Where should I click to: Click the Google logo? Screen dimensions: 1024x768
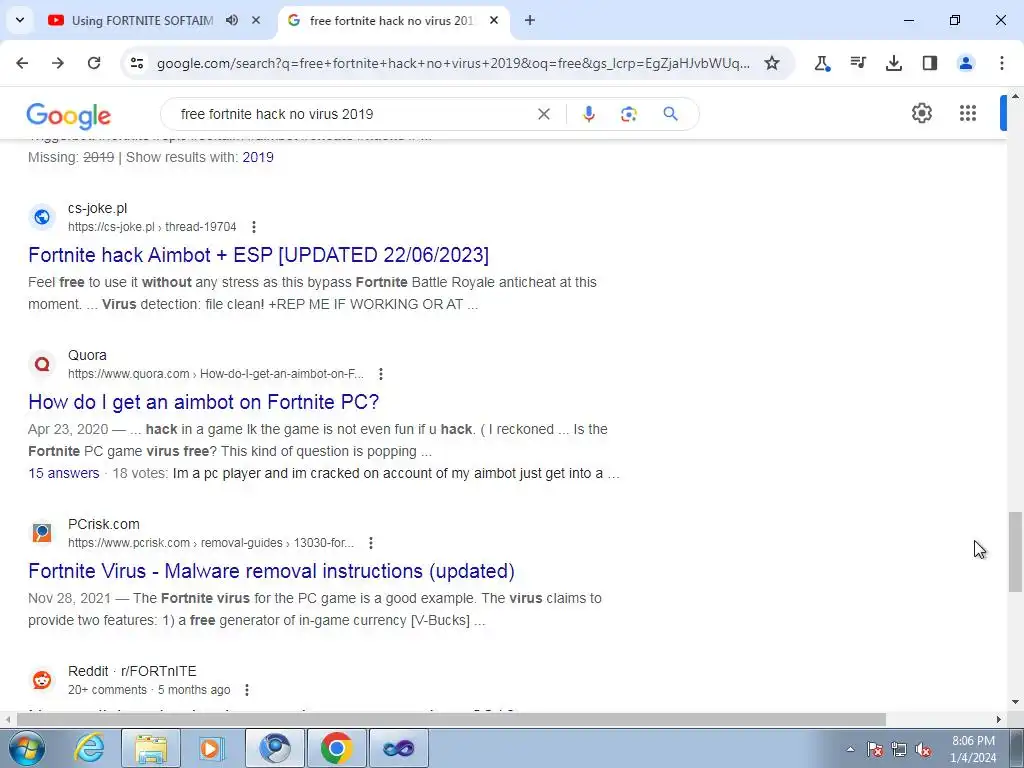pyautogui.click(x=69, y=116)
